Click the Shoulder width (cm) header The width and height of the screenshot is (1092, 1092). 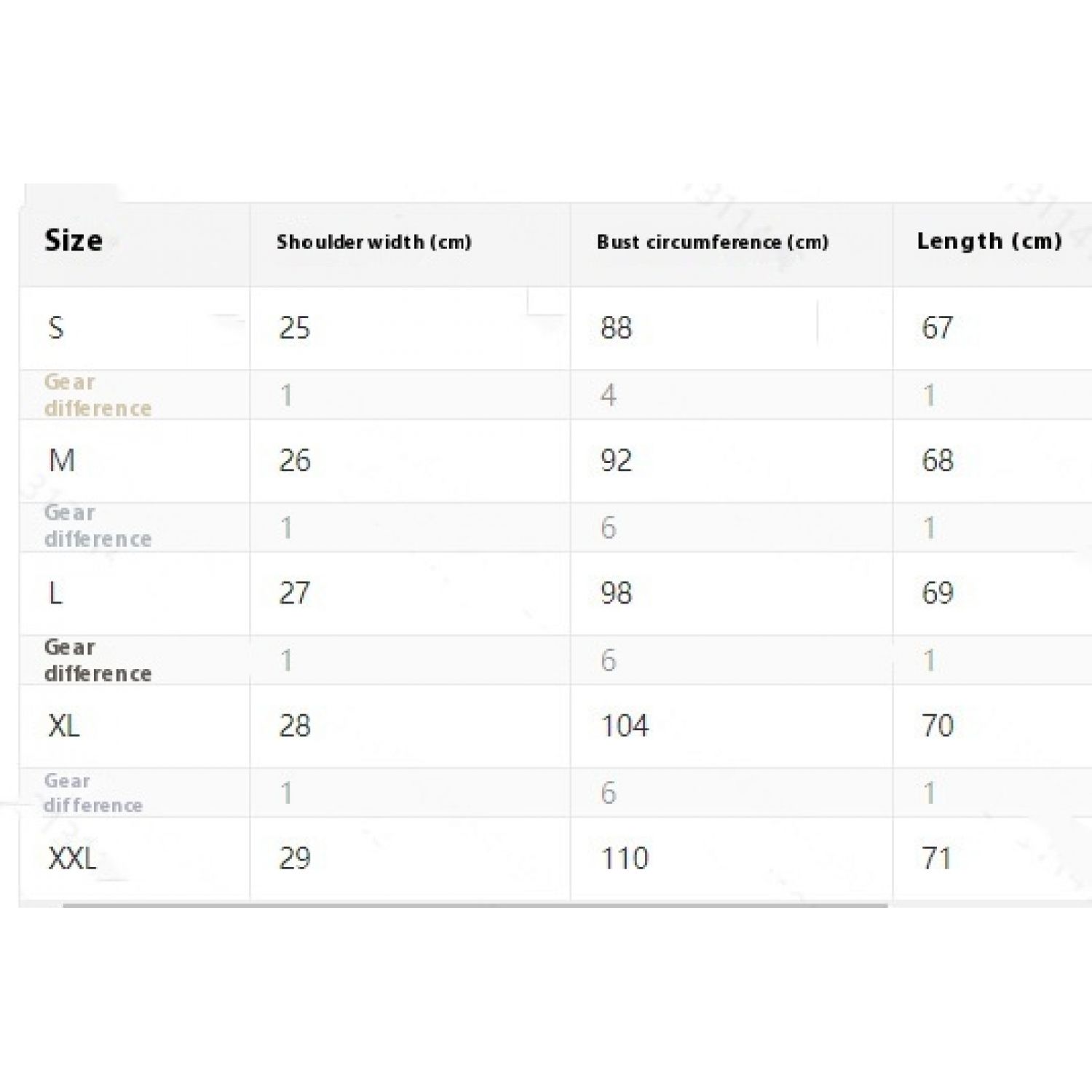coord(373,242)
